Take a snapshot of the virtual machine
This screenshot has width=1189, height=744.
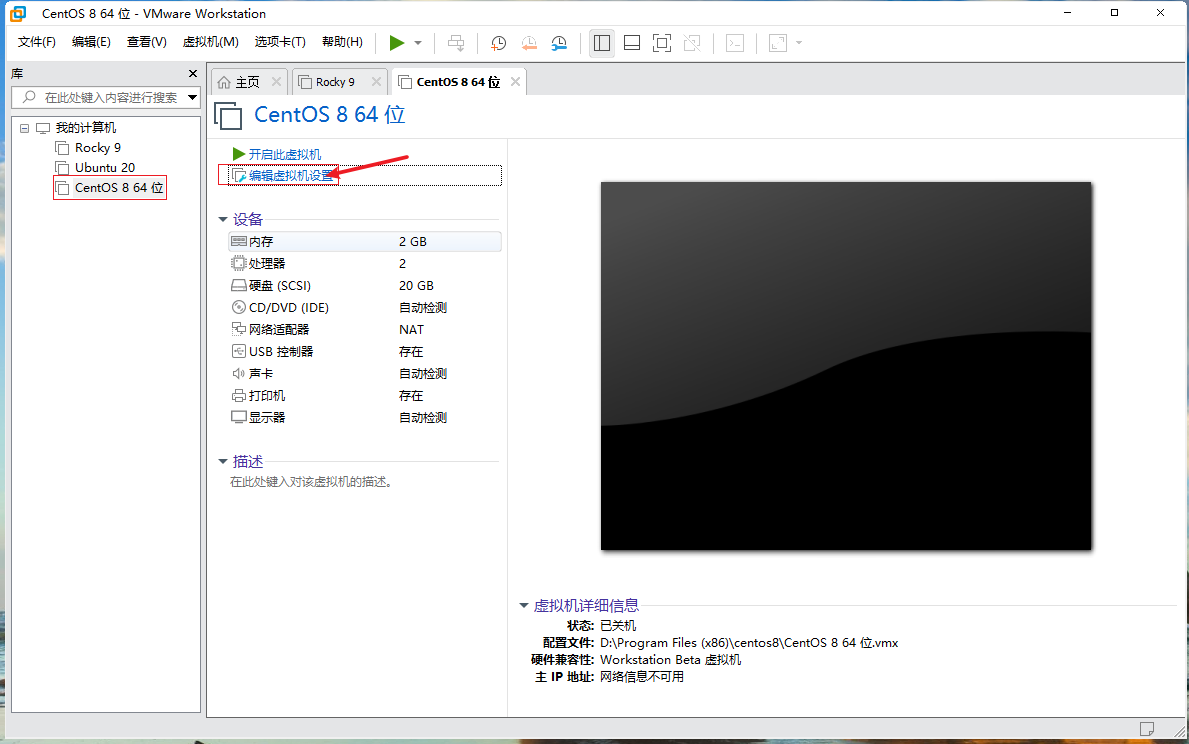498,43
